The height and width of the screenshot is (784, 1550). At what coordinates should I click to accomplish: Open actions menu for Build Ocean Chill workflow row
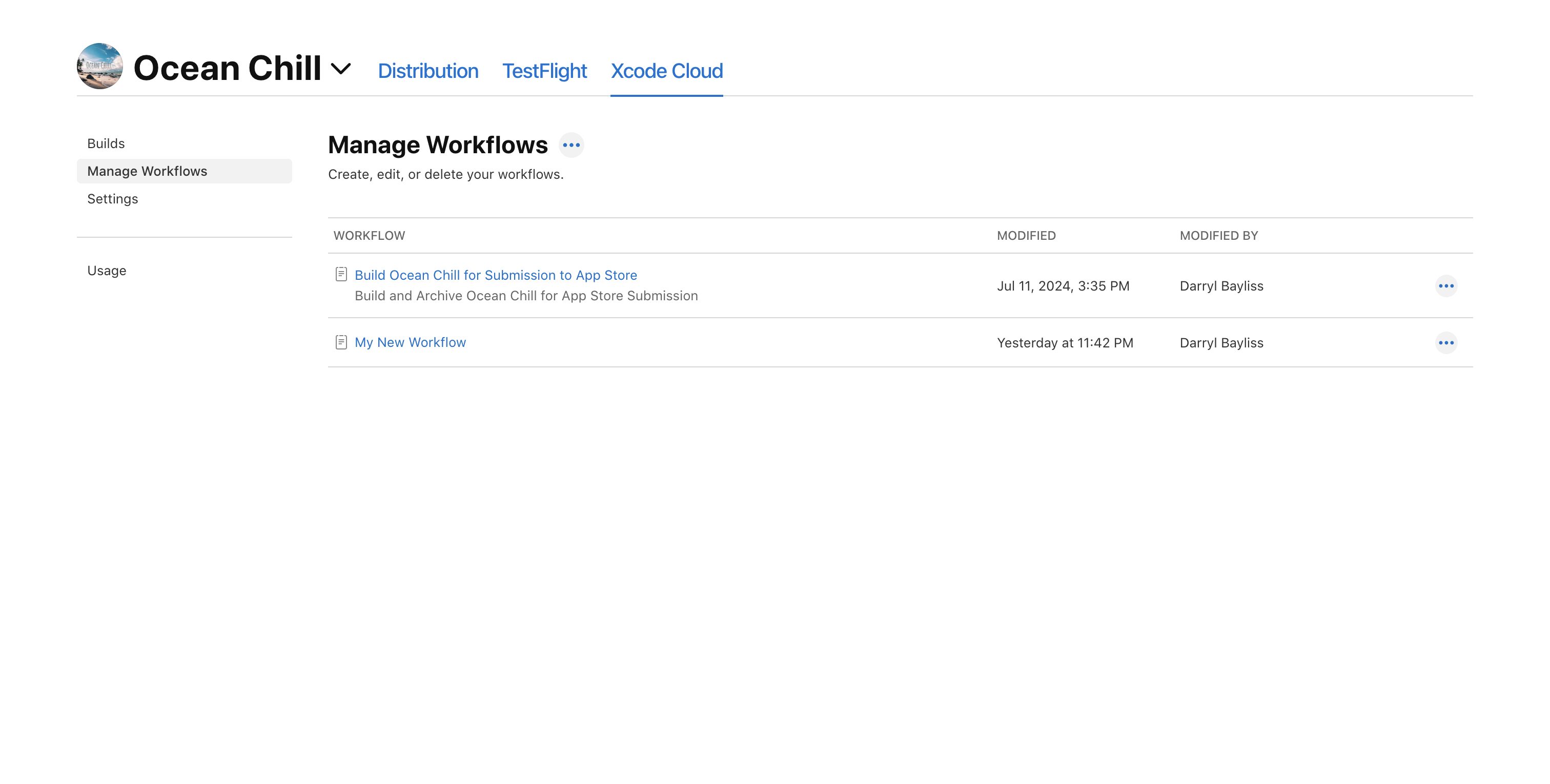click(x=1446, y=286)
